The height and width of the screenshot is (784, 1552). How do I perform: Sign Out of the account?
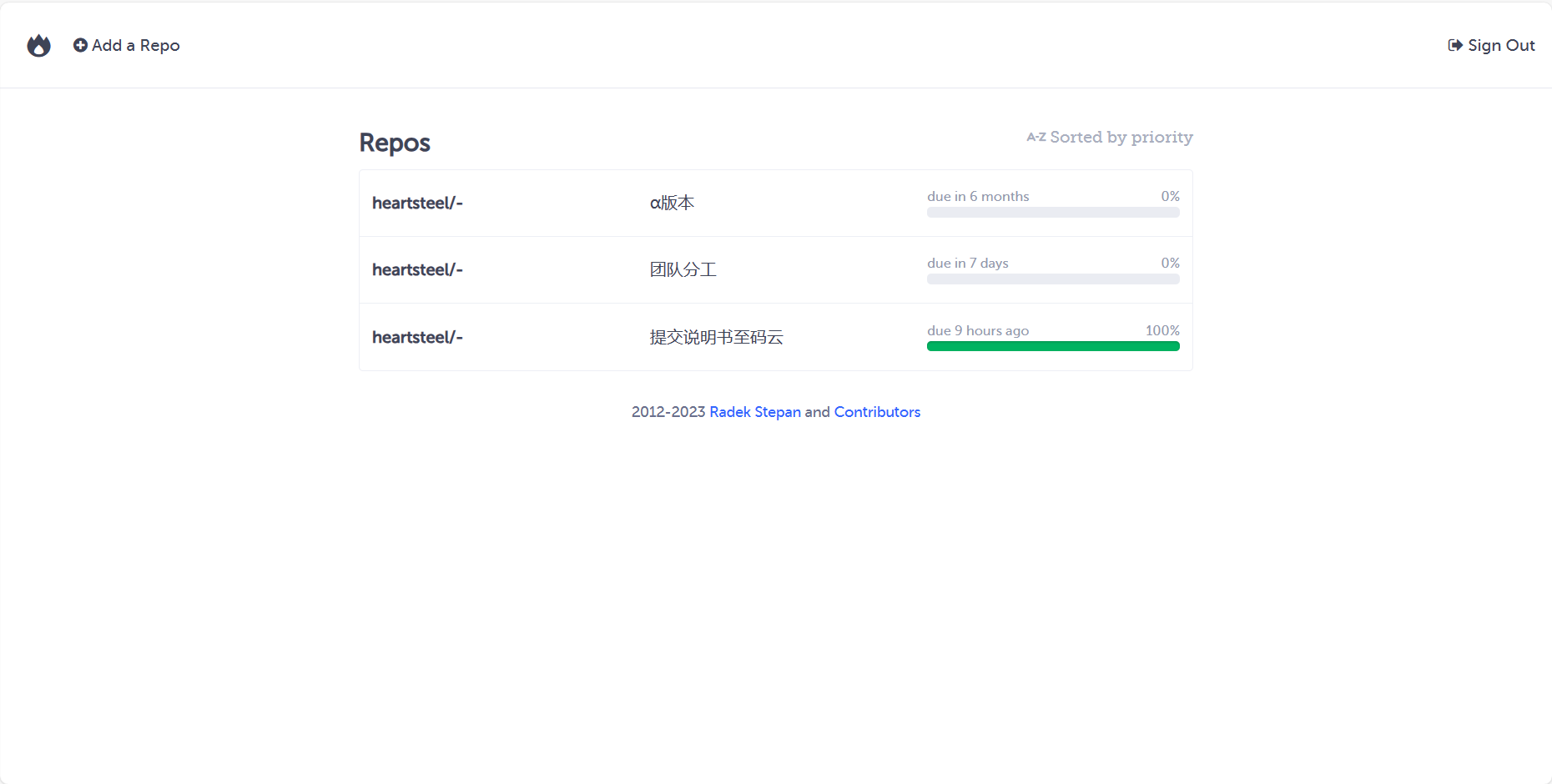coord(1491,45)
